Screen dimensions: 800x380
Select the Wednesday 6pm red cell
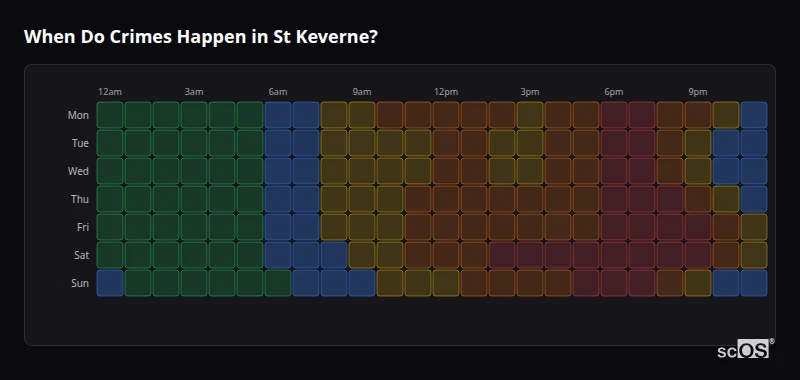[614, 171]
